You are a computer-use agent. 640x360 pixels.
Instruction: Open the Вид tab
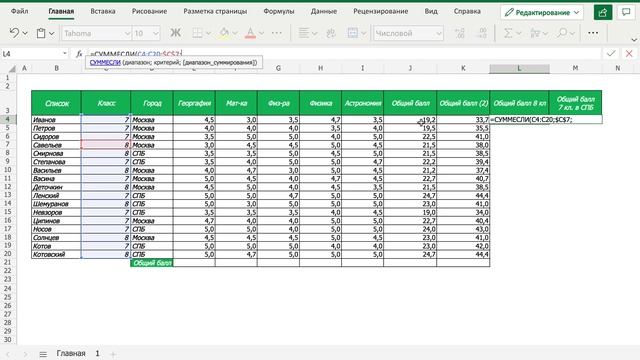[x=431, y=11]
